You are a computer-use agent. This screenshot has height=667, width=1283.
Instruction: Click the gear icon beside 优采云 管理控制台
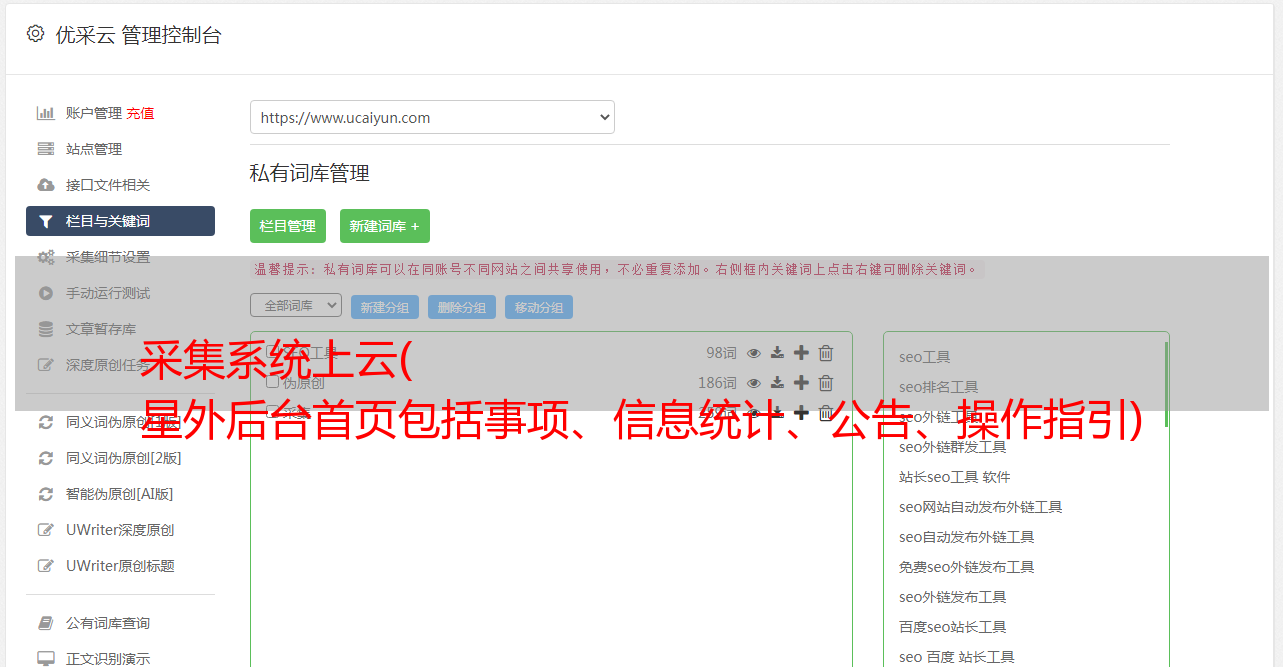click(35, 34)
